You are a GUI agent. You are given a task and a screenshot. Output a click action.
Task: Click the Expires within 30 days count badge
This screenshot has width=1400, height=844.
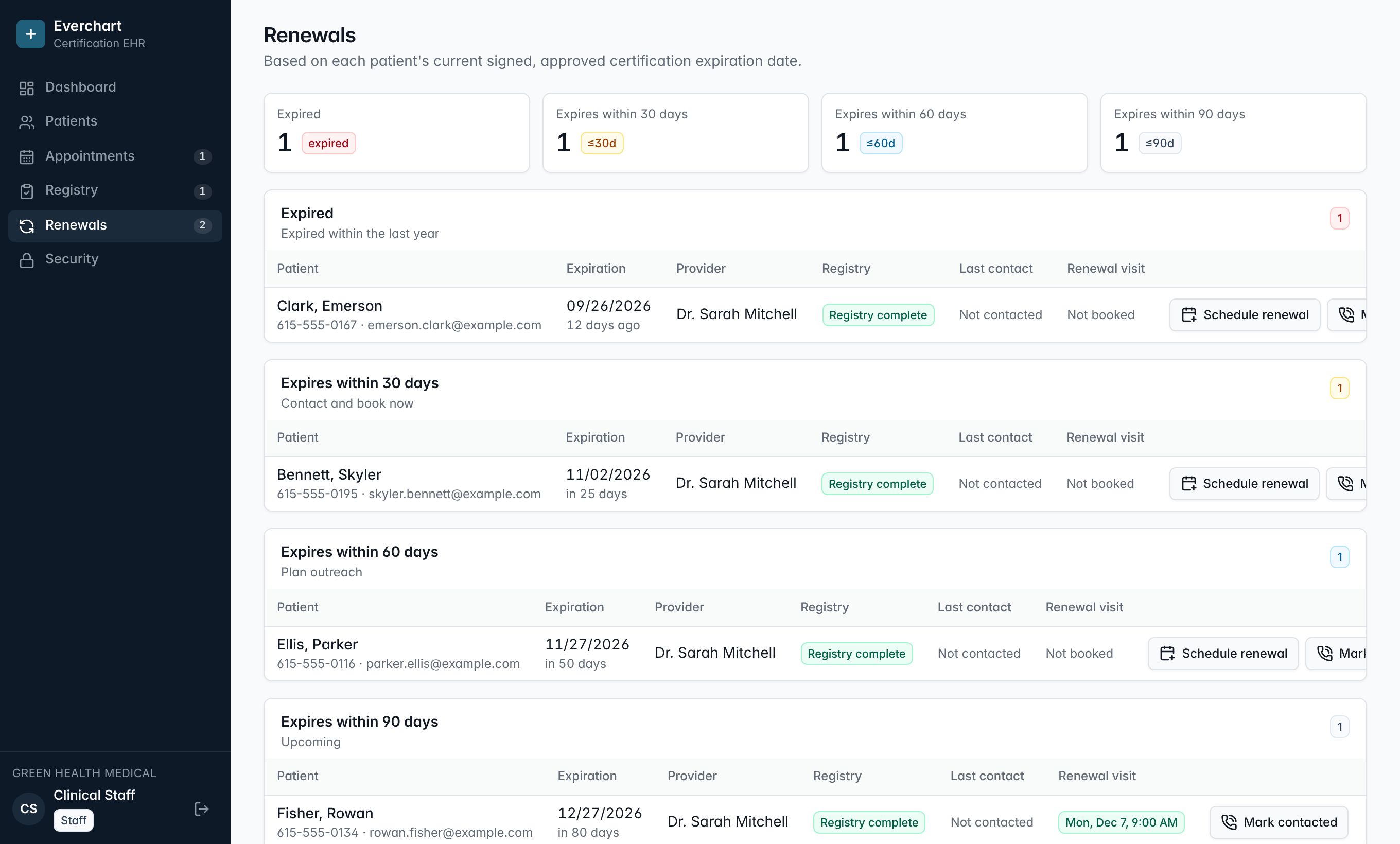point(1339,388)
